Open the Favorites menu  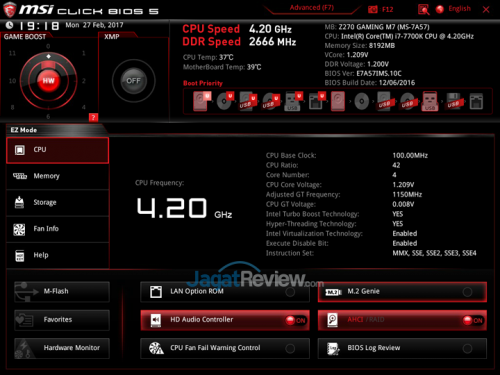point(62,320)
